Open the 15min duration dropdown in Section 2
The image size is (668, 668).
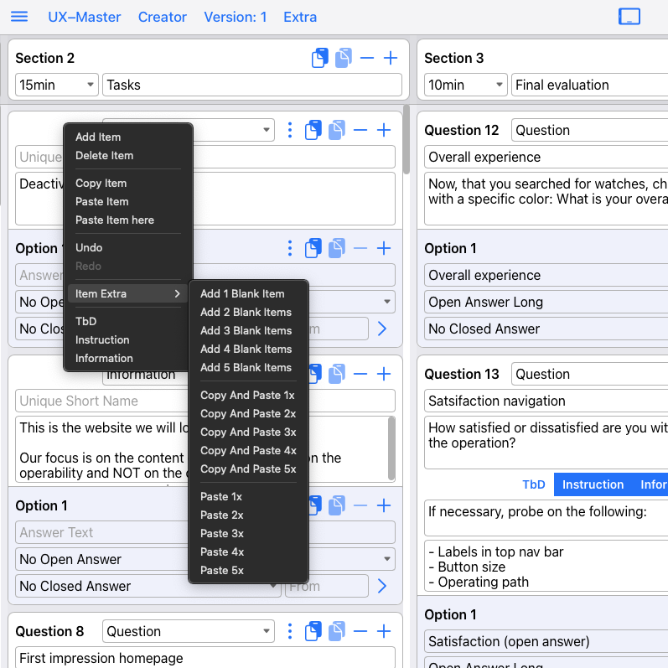pos(57,85)
